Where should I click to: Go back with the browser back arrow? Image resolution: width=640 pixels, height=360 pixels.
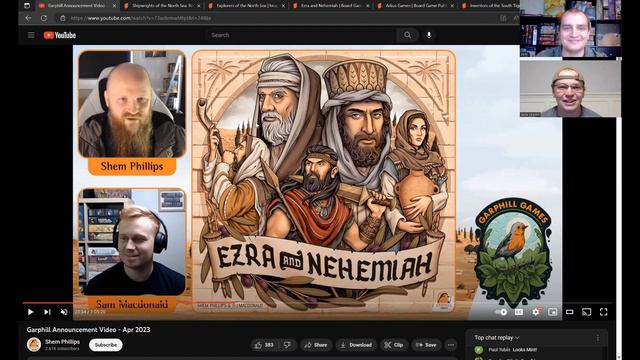[x=28, y=18]
